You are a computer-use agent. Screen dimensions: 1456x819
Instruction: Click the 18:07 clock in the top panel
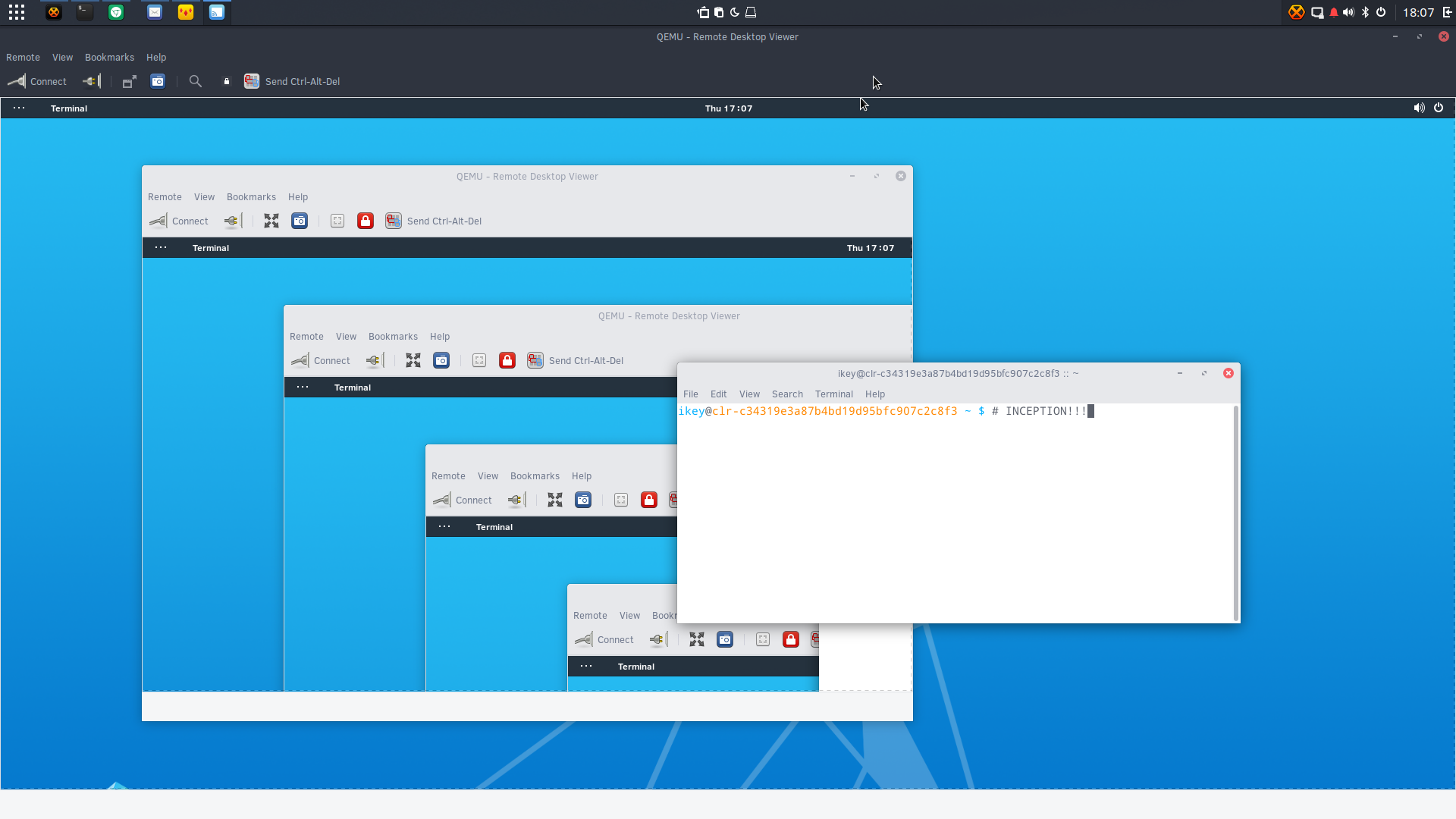(1418, 12)
